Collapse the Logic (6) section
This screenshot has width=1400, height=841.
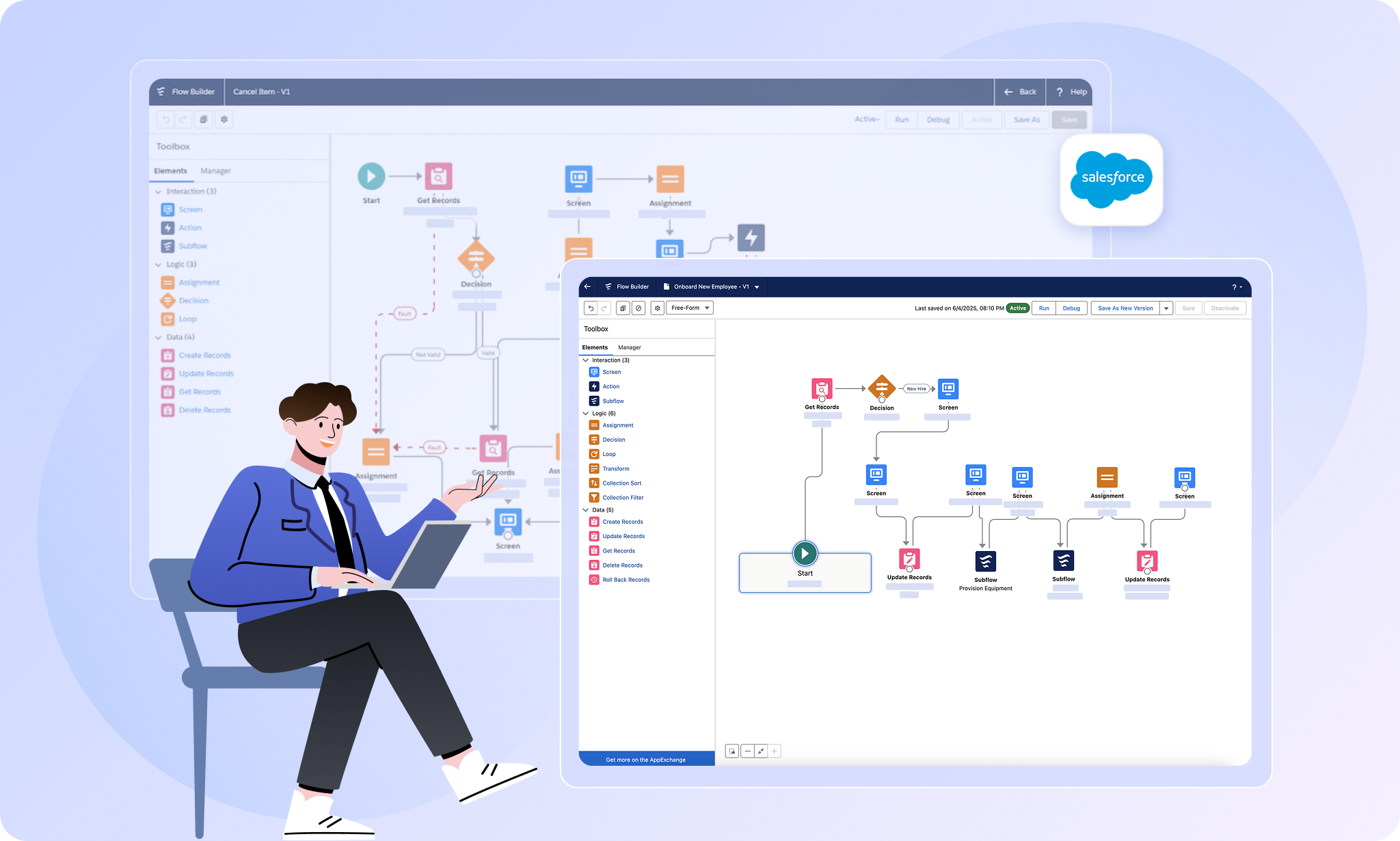(586, 414)
